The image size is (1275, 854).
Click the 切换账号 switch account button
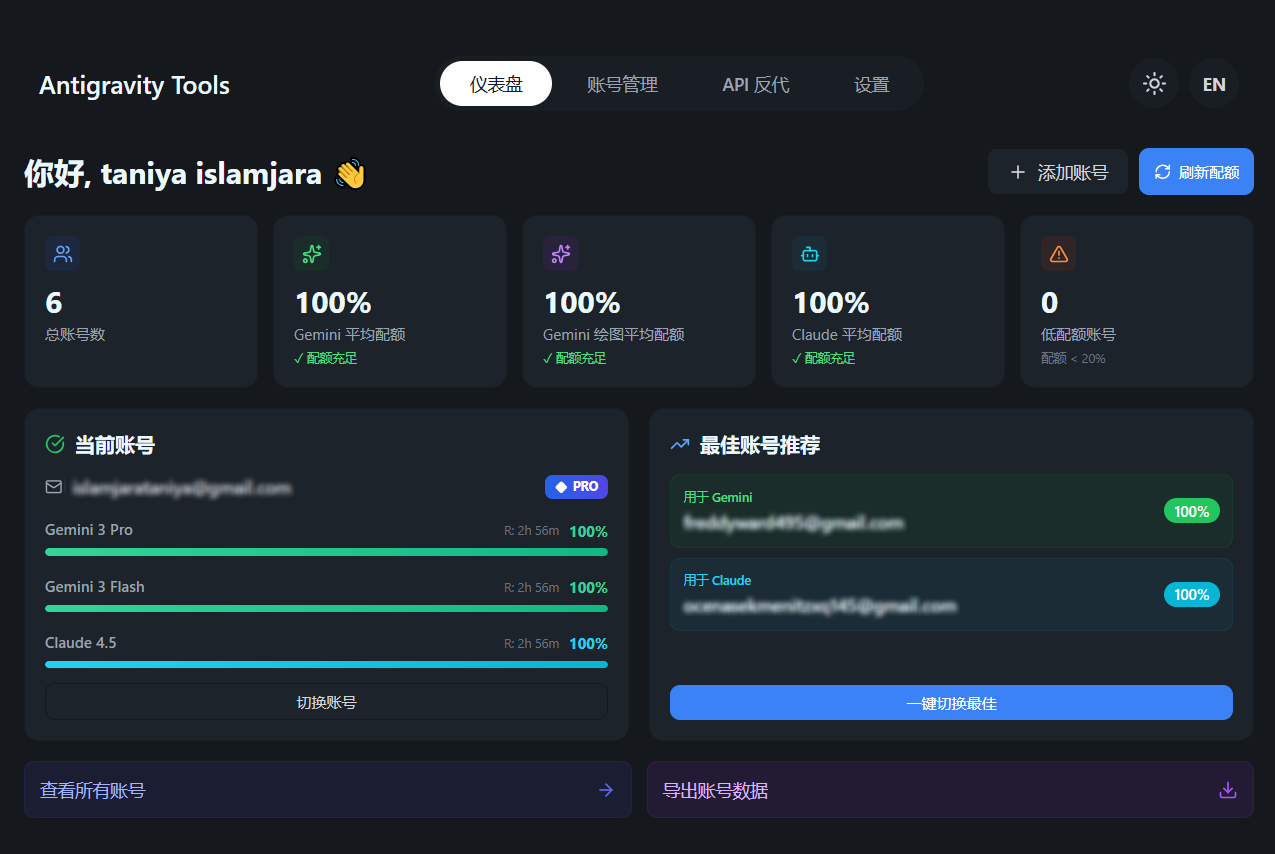(326, 702)
